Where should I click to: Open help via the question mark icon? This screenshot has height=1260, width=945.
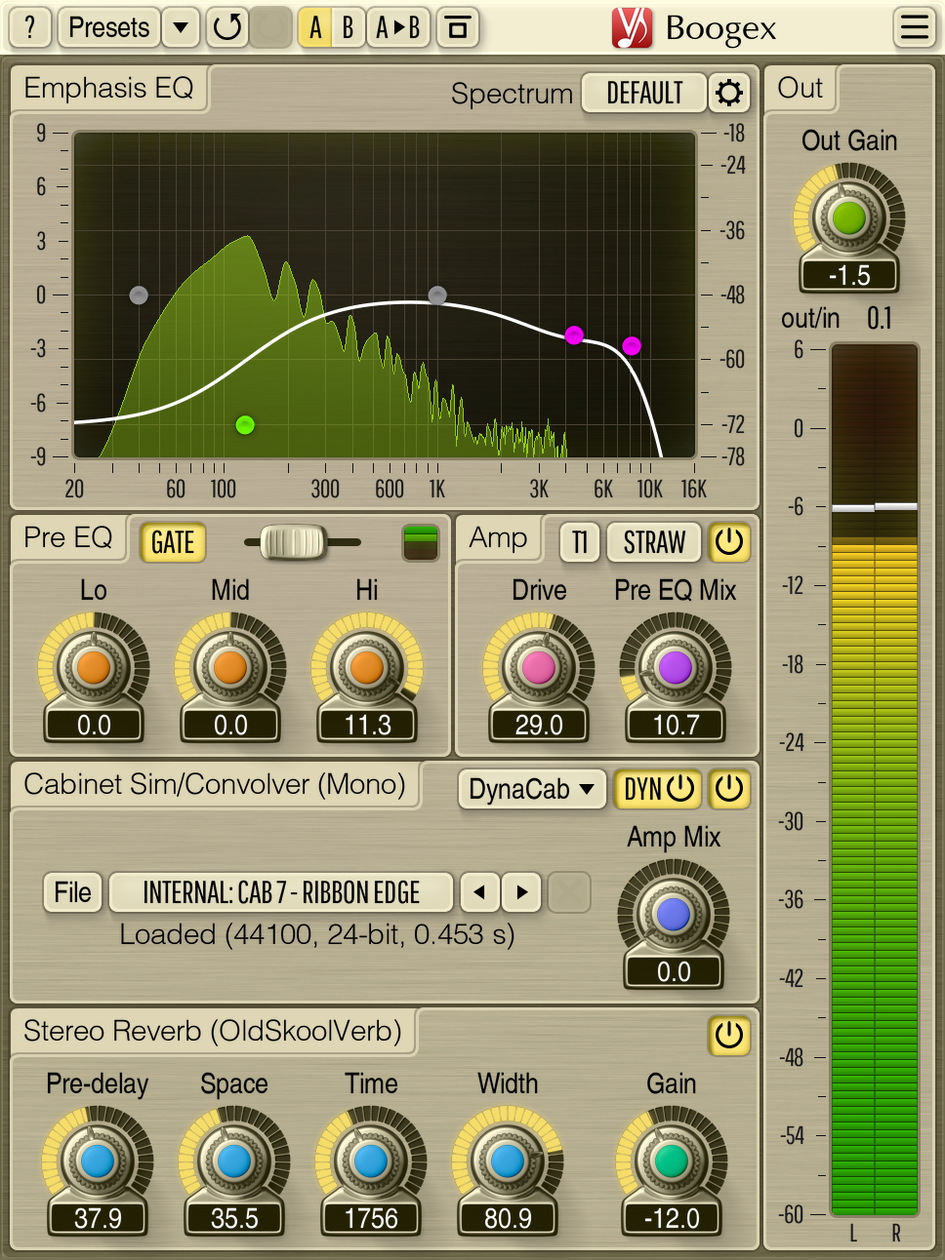[x=29, y=27]
